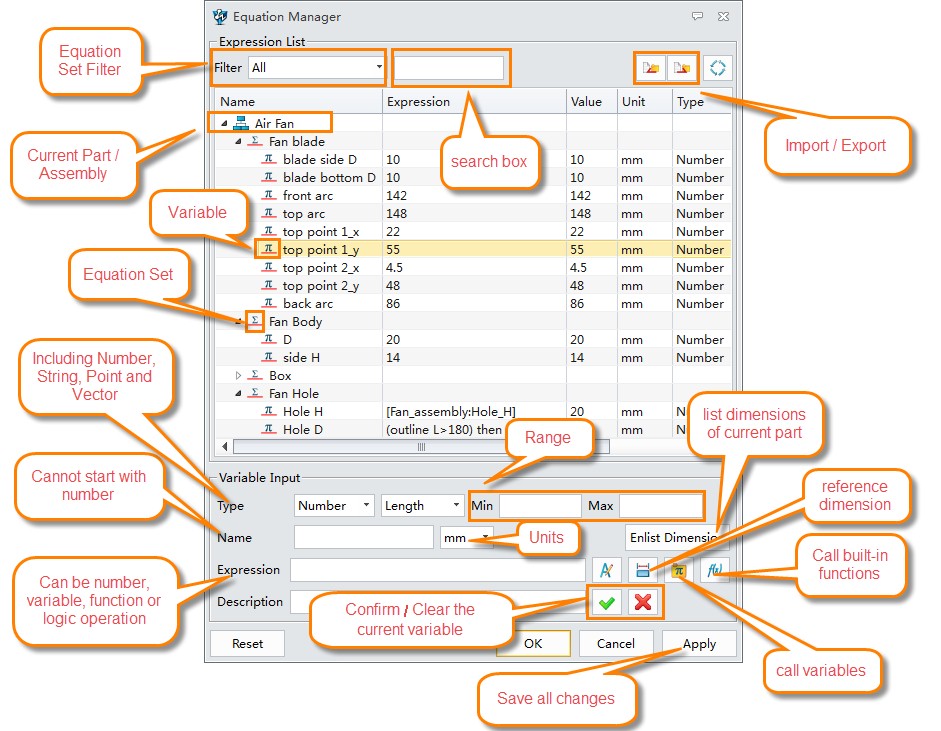
Task: Click the Export equations folder icon
Action: [x=683, y=68]
